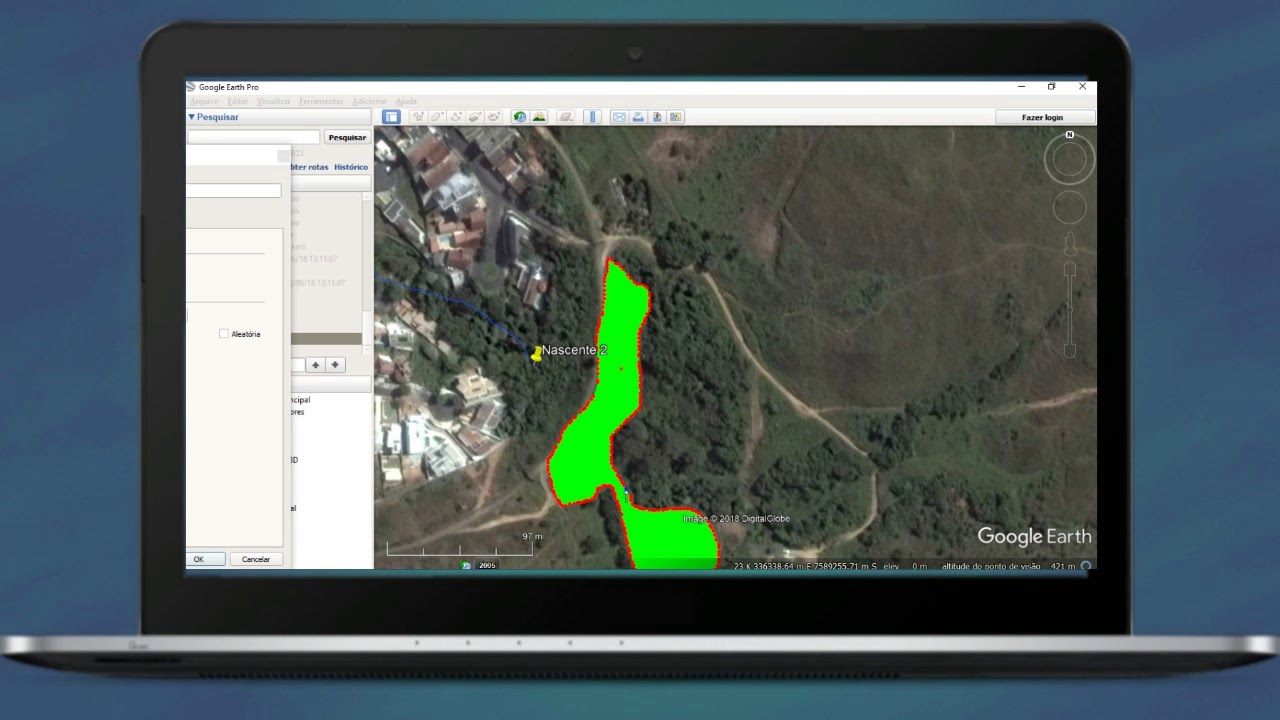Viewport: 1280px width, 720px height.
Task: Click the Pesquisar search button
Action: (347, 137)
